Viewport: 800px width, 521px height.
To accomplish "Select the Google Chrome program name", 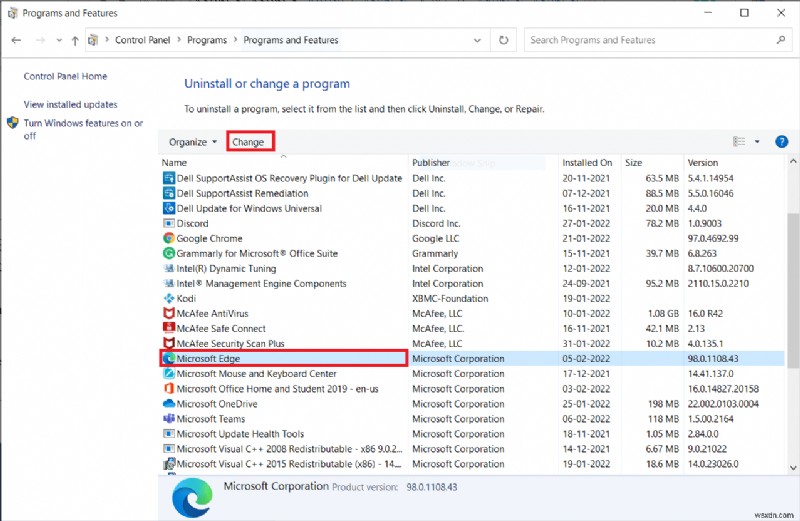I will (209, 238).
